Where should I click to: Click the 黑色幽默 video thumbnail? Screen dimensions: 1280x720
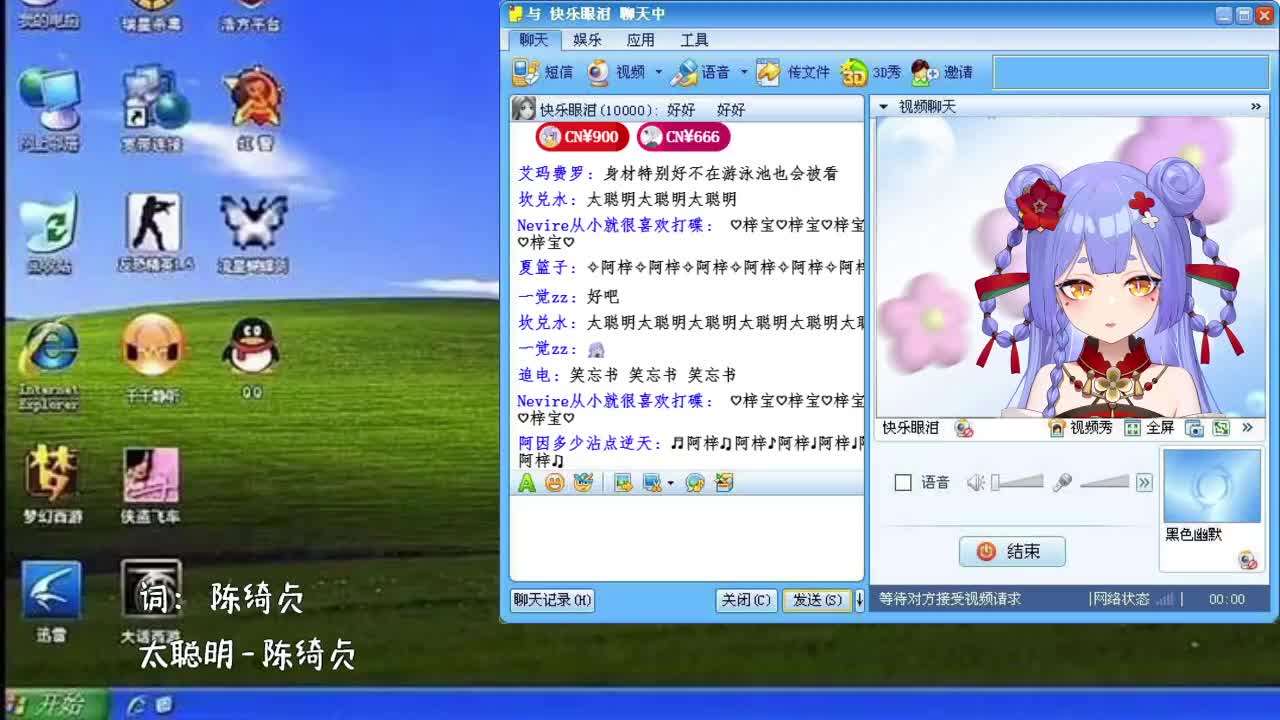1211,486
